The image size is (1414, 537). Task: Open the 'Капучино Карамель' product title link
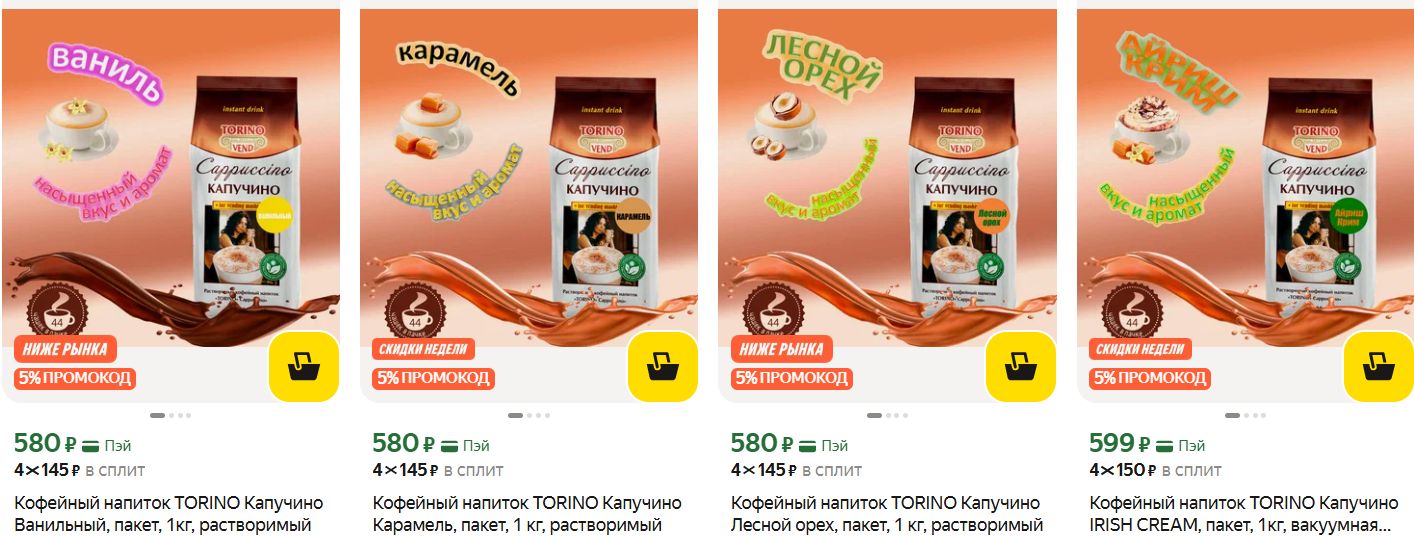(x=527, y=513)
